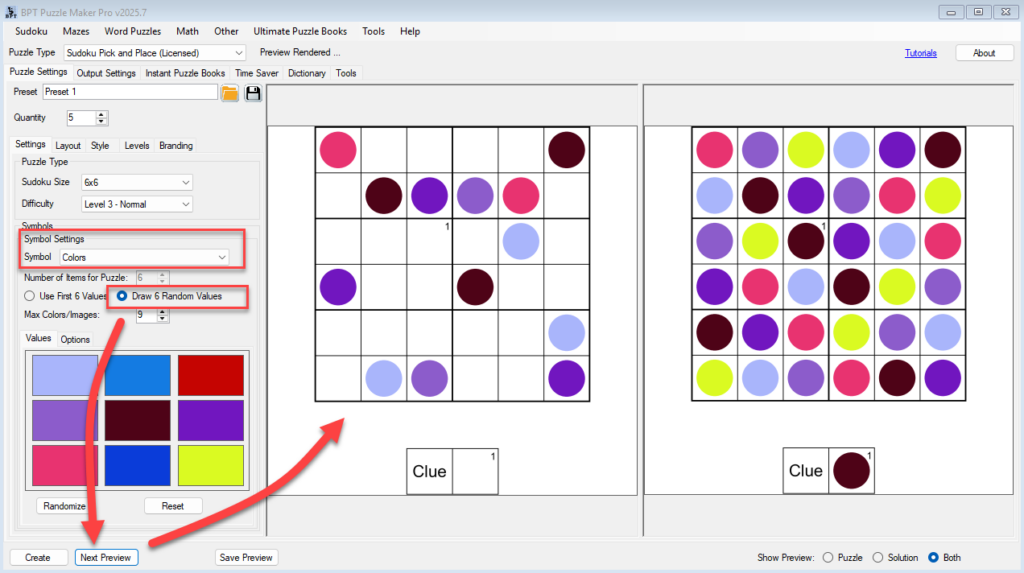Click the open preset folder icon
The height and width of the screenshot is (573, 1024).
[230, 93]
